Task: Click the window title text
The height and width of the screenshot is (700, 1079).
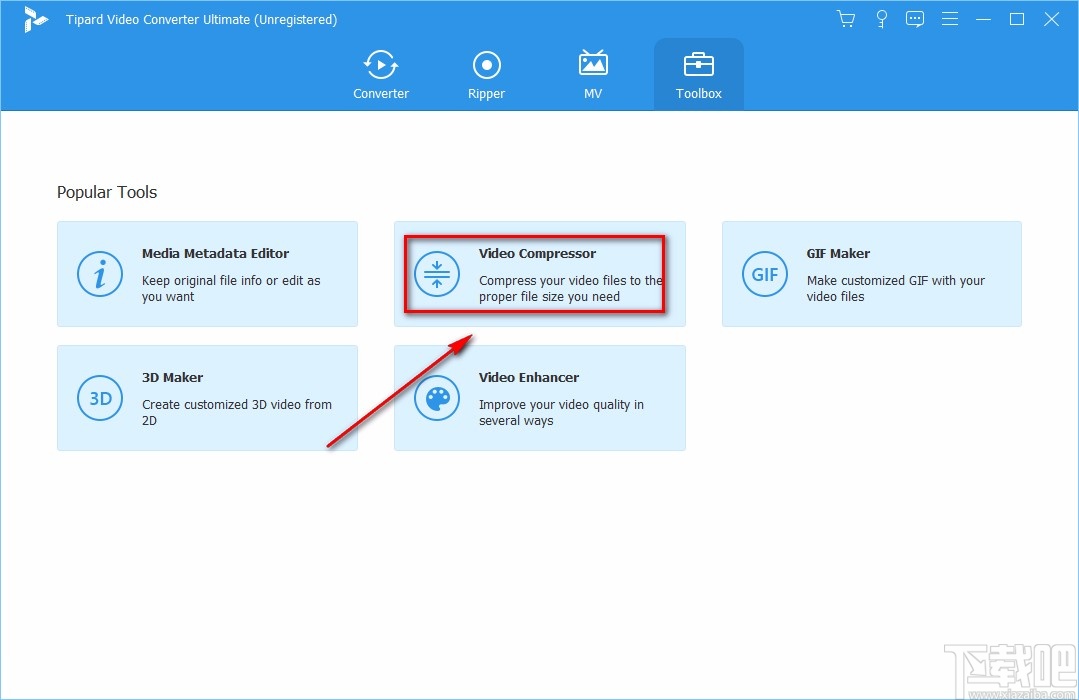Action: pyautogui.click(x=202, y=19)
